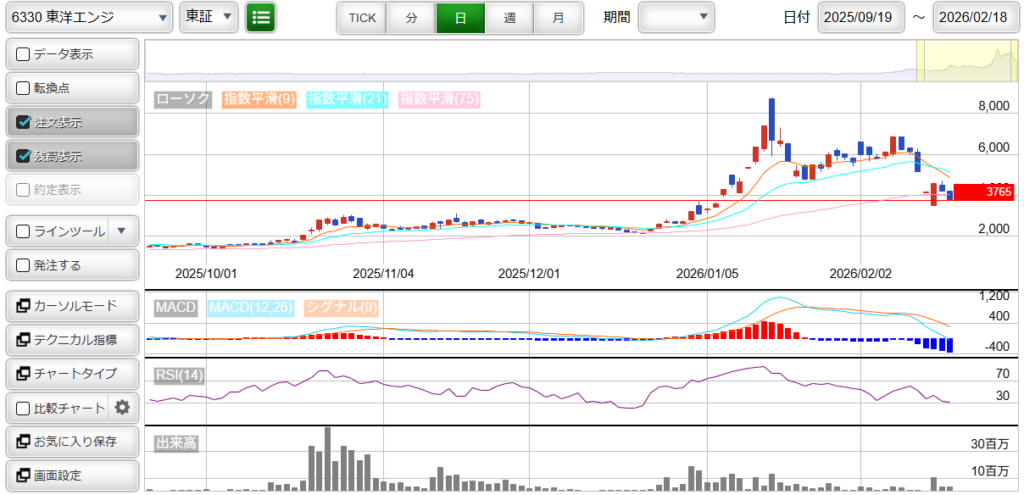
Task: Click the 3765 current price marker
Action: [x=984, y=192]
